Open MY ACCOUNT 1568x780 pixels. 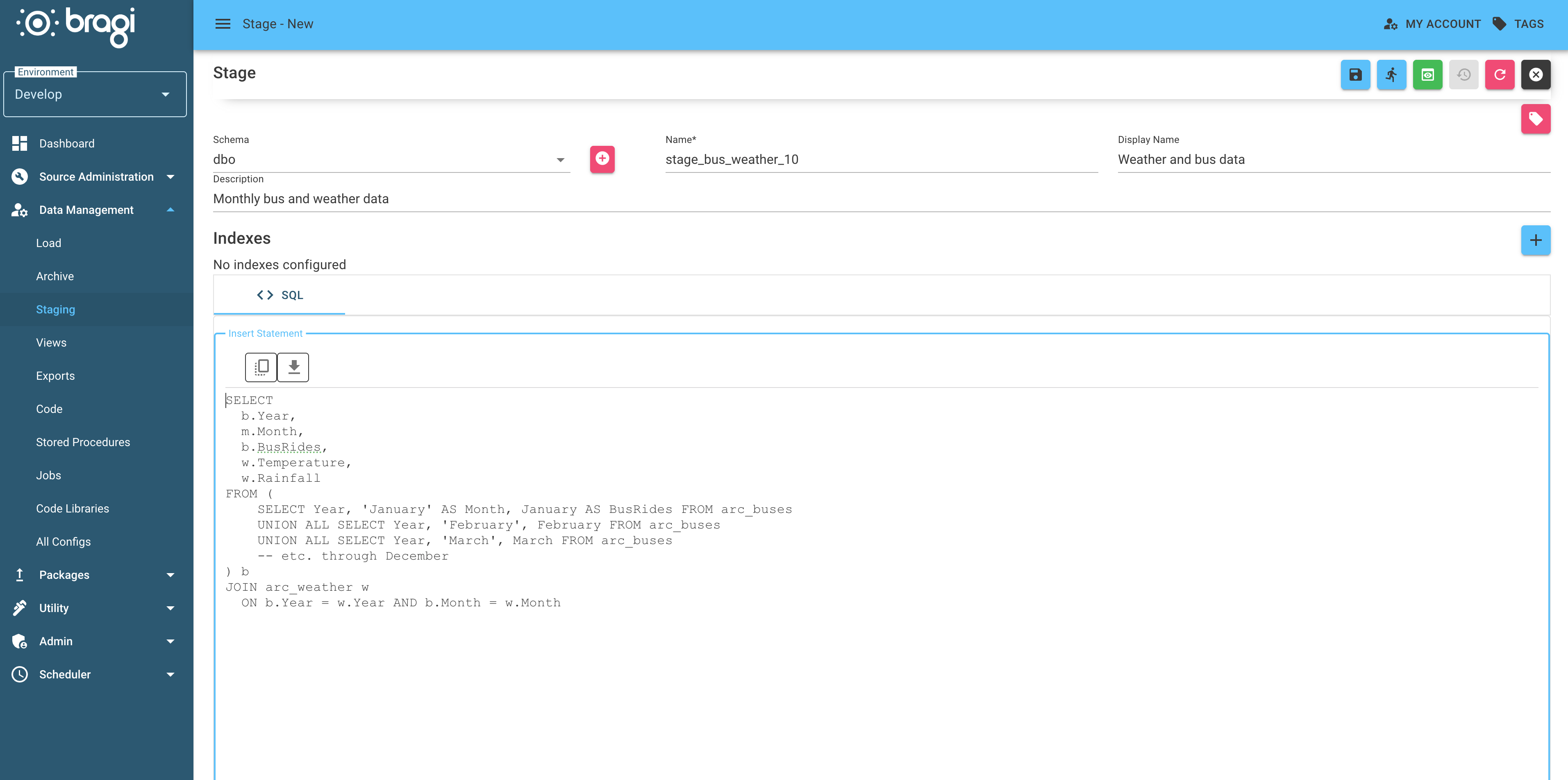tap(1432, 24)
